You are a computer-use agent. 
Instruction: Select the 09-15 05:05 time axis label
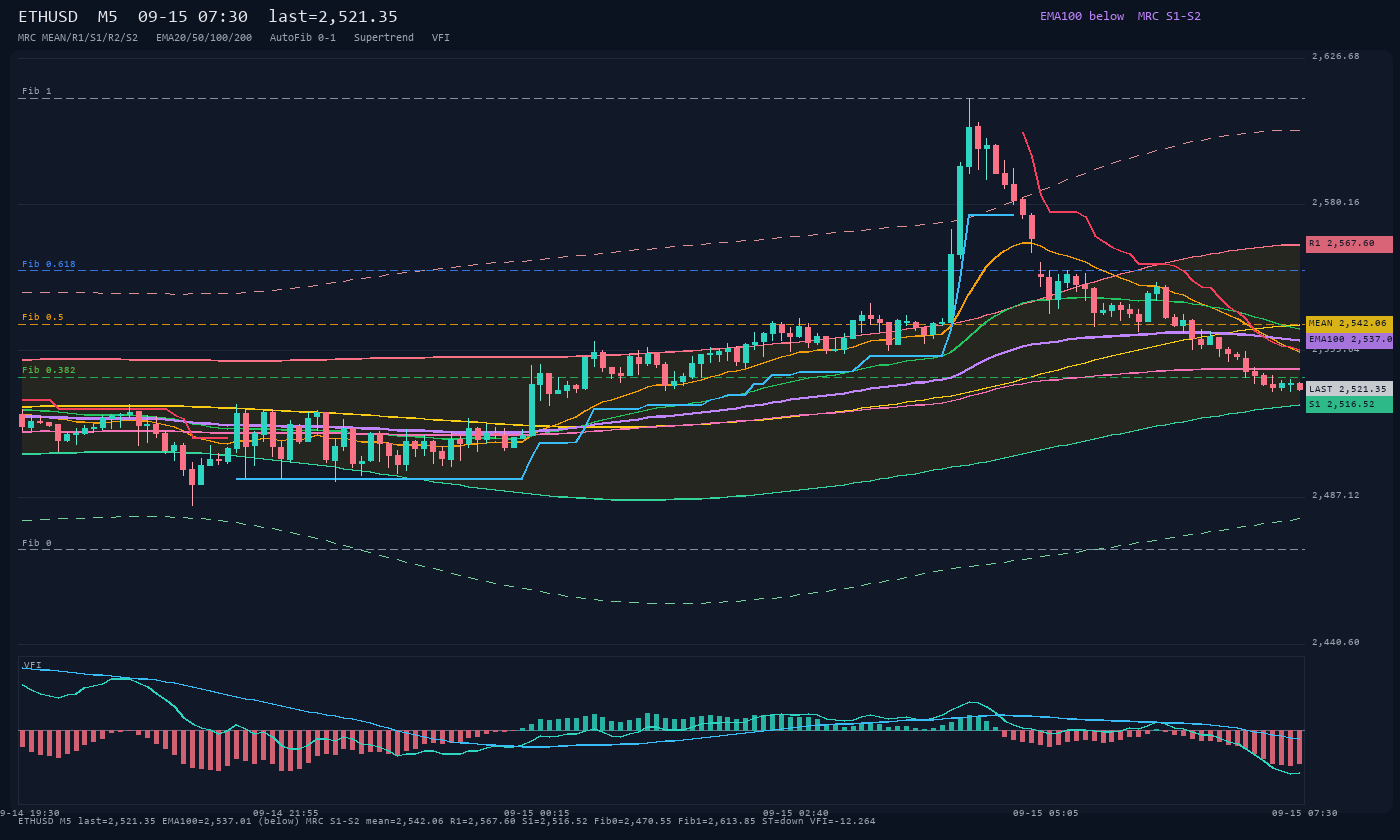point(1045,813)
